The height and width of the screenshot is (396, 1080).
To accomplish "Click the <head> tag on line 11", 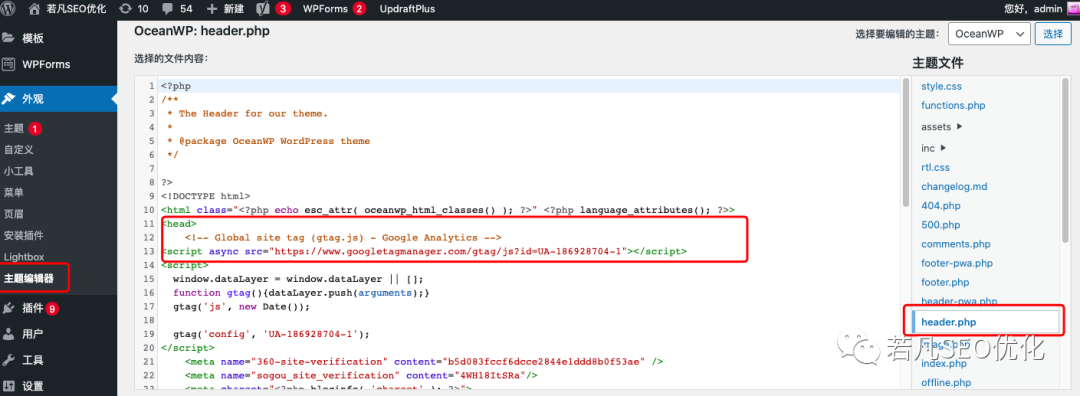I will coord(179,224).
